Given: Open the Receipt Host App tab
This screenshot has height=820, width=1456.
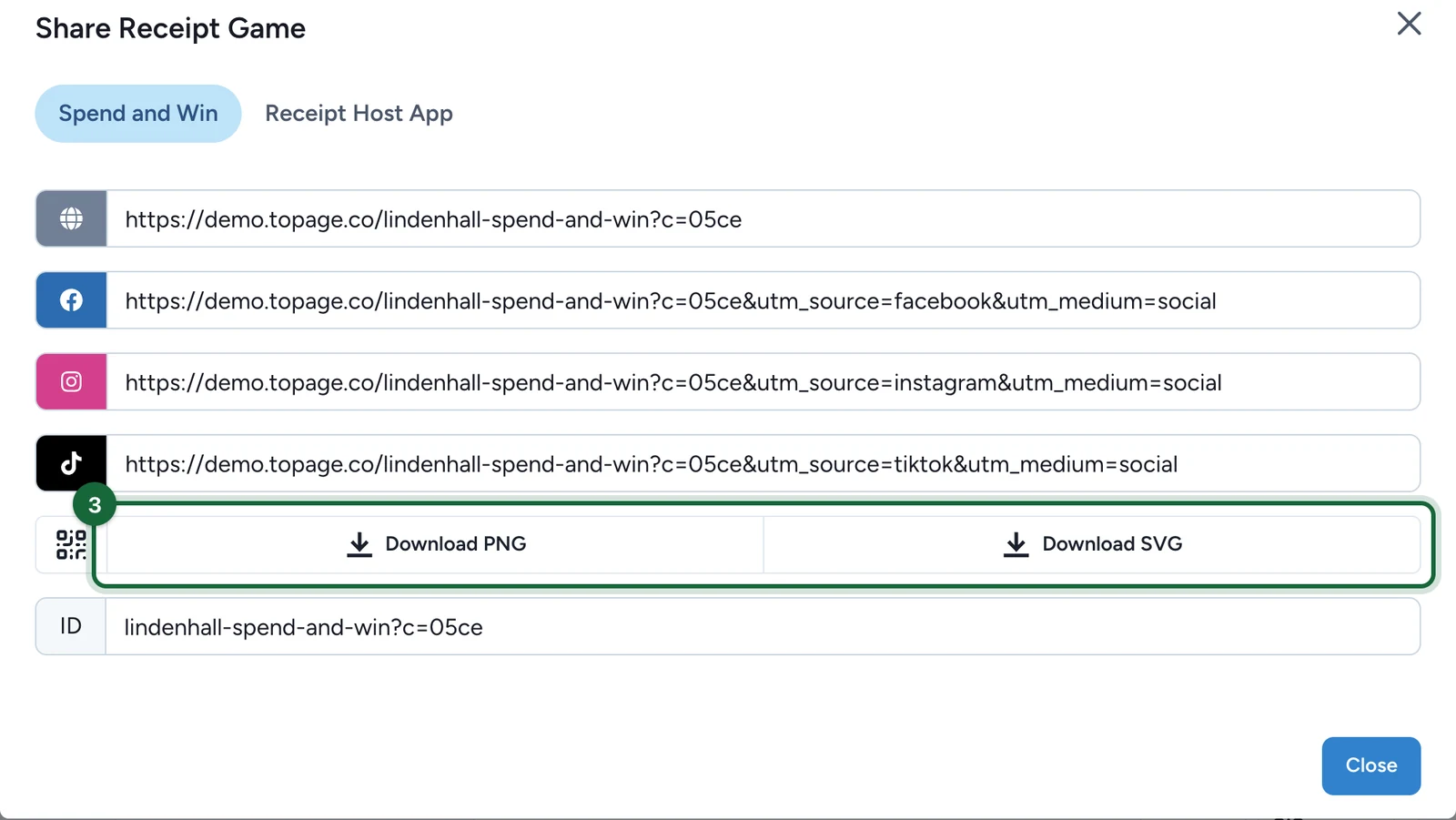Looking at the screenshot, I should point(359,114).
